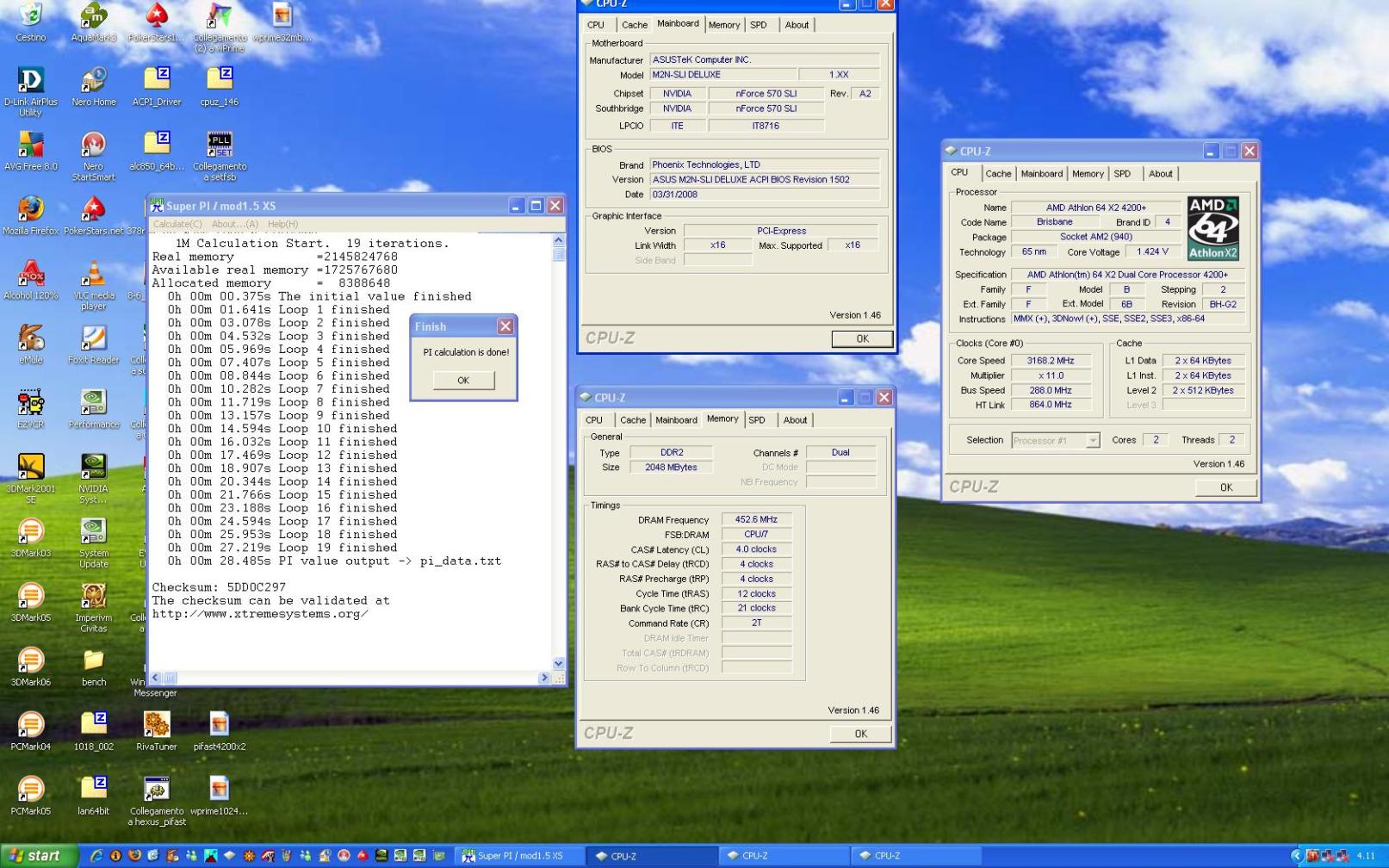
Task: Select the Foxit Reader desktop icon
Action: (93, 344)
